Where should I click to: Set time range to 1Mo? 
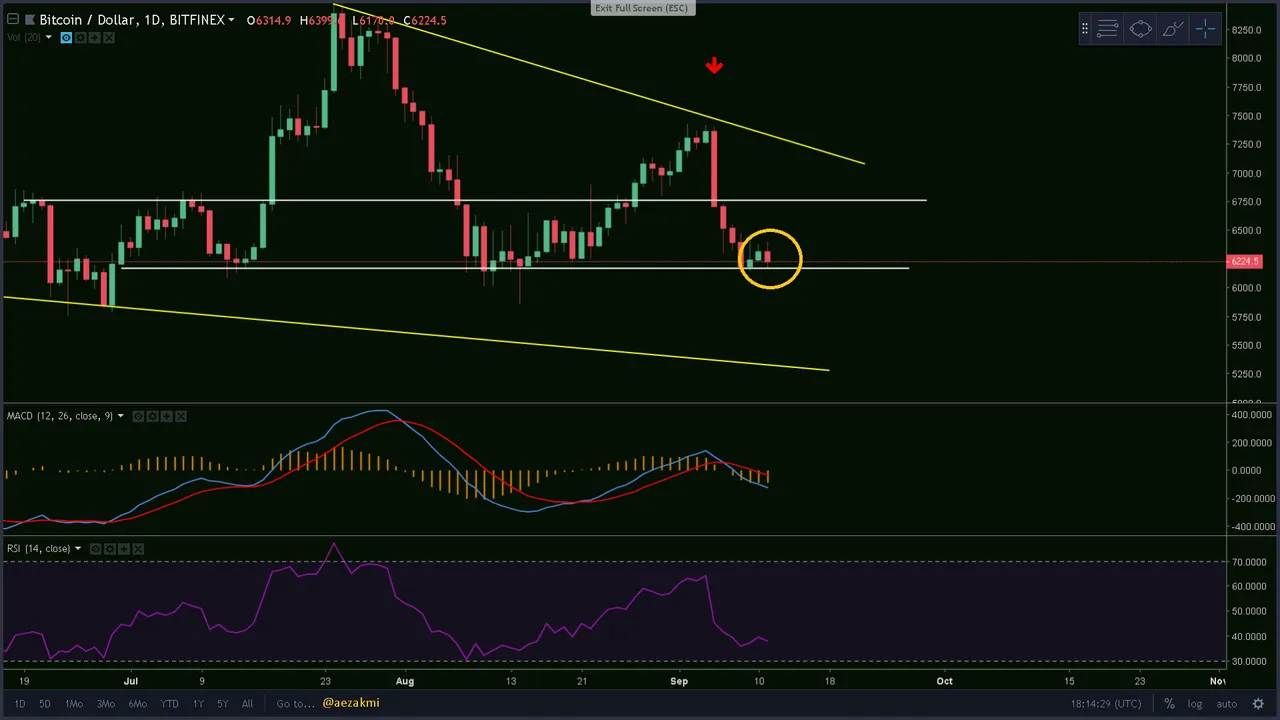74,704
